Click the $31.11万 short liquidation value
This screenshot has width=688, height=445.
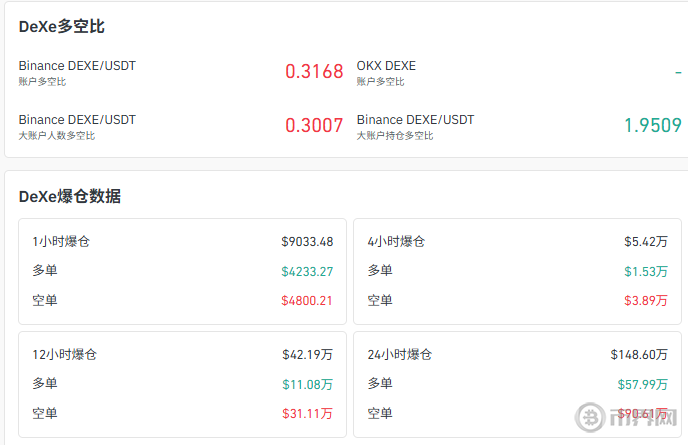pyautogui.click(x=308, y=413)
